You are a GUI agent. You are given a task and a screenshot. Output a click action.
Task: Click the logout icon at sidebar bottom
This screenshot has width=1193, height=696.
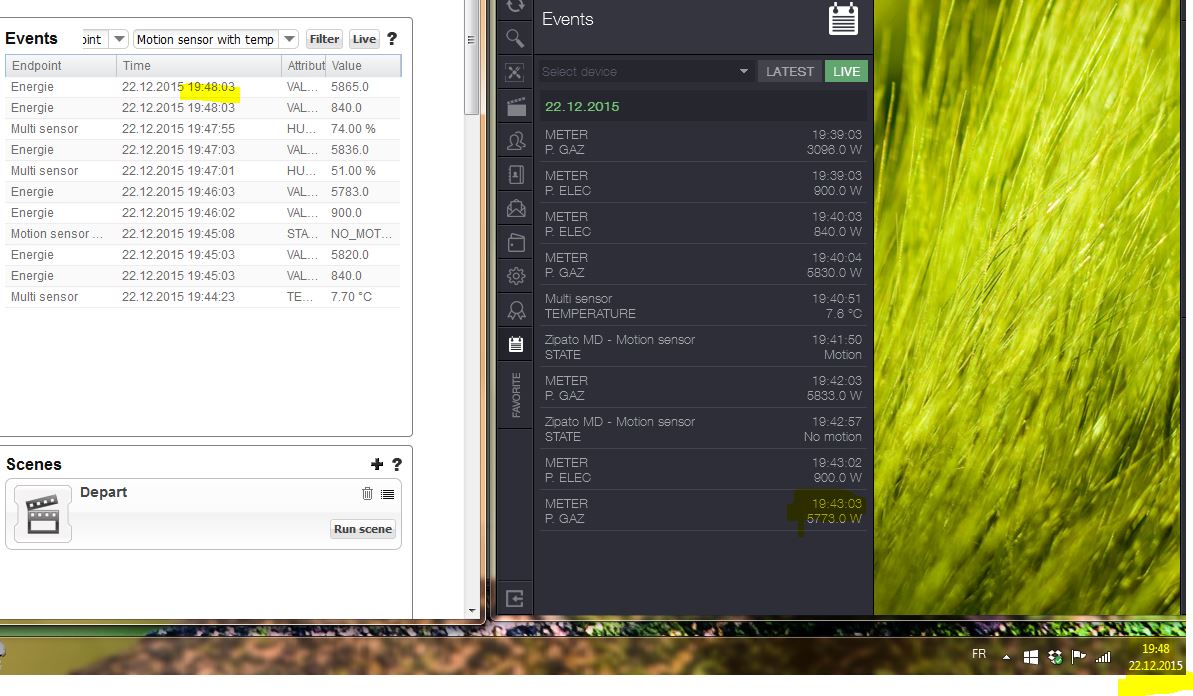[515, 598]
